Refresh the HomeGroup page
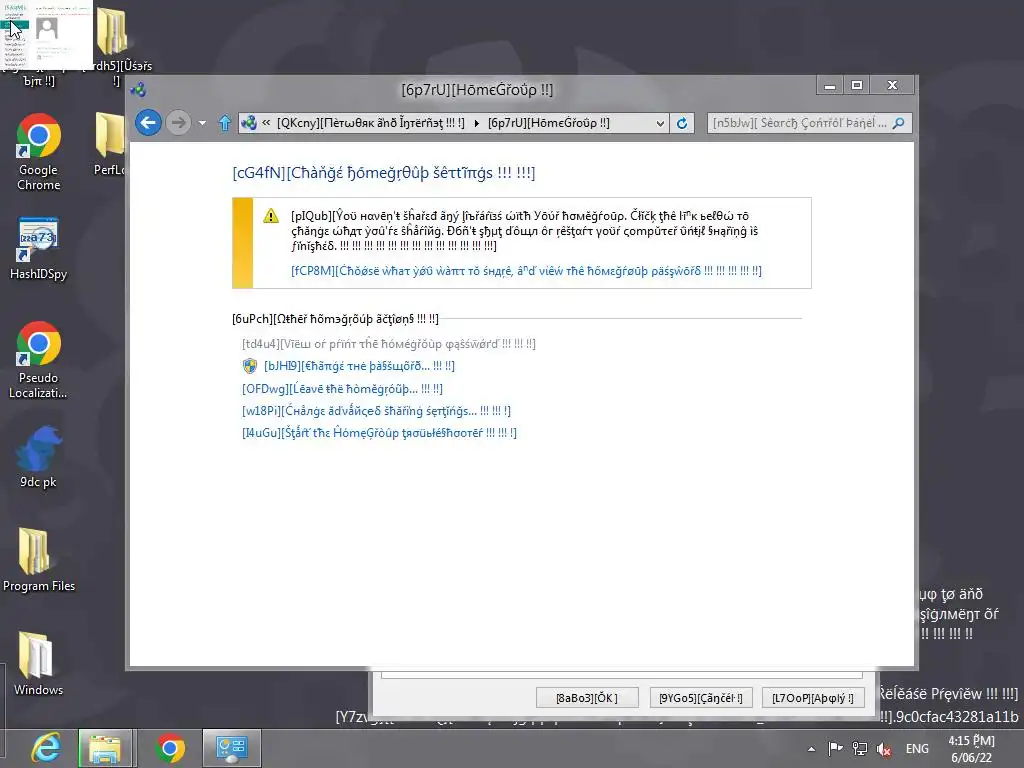This screenshot has width=1024, height=768. click(682, 123)
